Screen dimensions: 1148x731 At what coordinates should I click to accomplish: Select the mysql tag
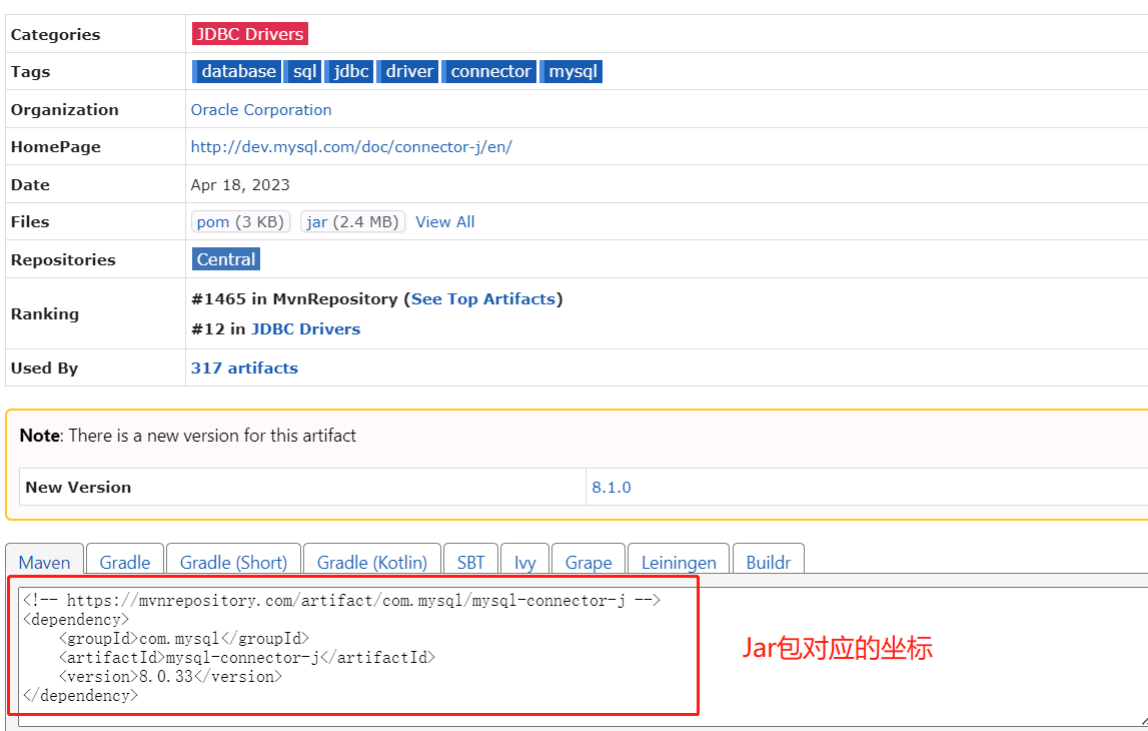pyautogui.click(x=573, y=71)
